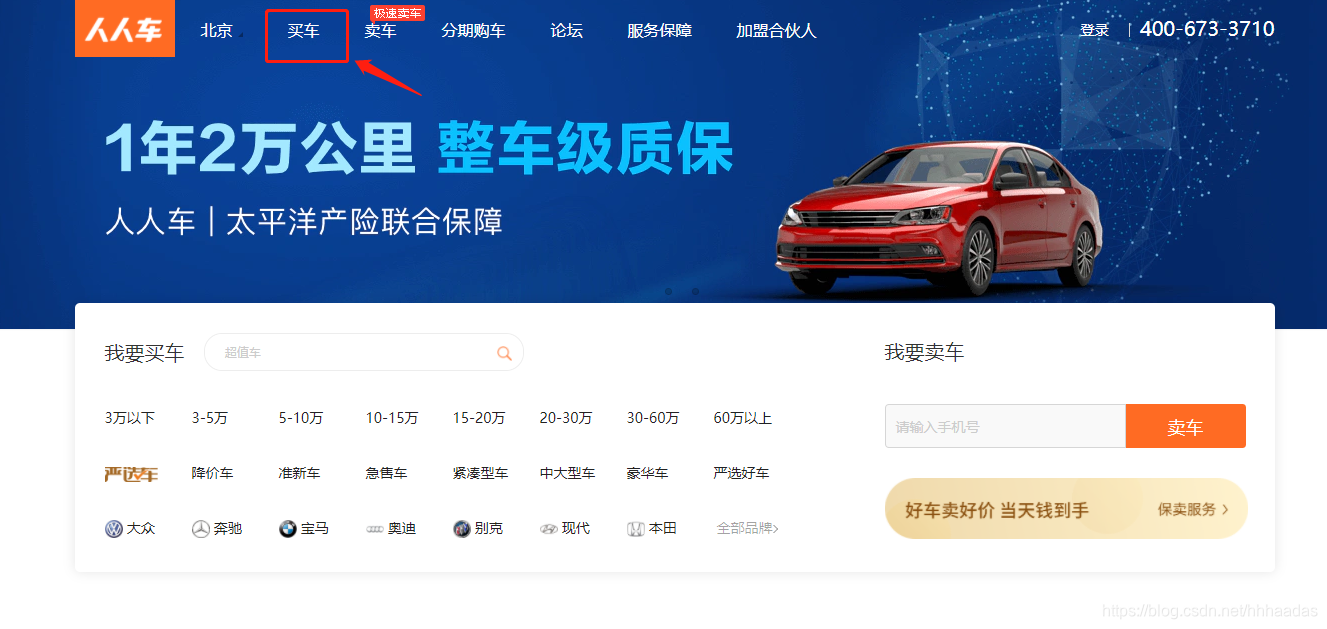This screenshot has height=629, width=1327.
Task: Select the 奥迪 Audi brand icon
Action: tap(375, 529)
